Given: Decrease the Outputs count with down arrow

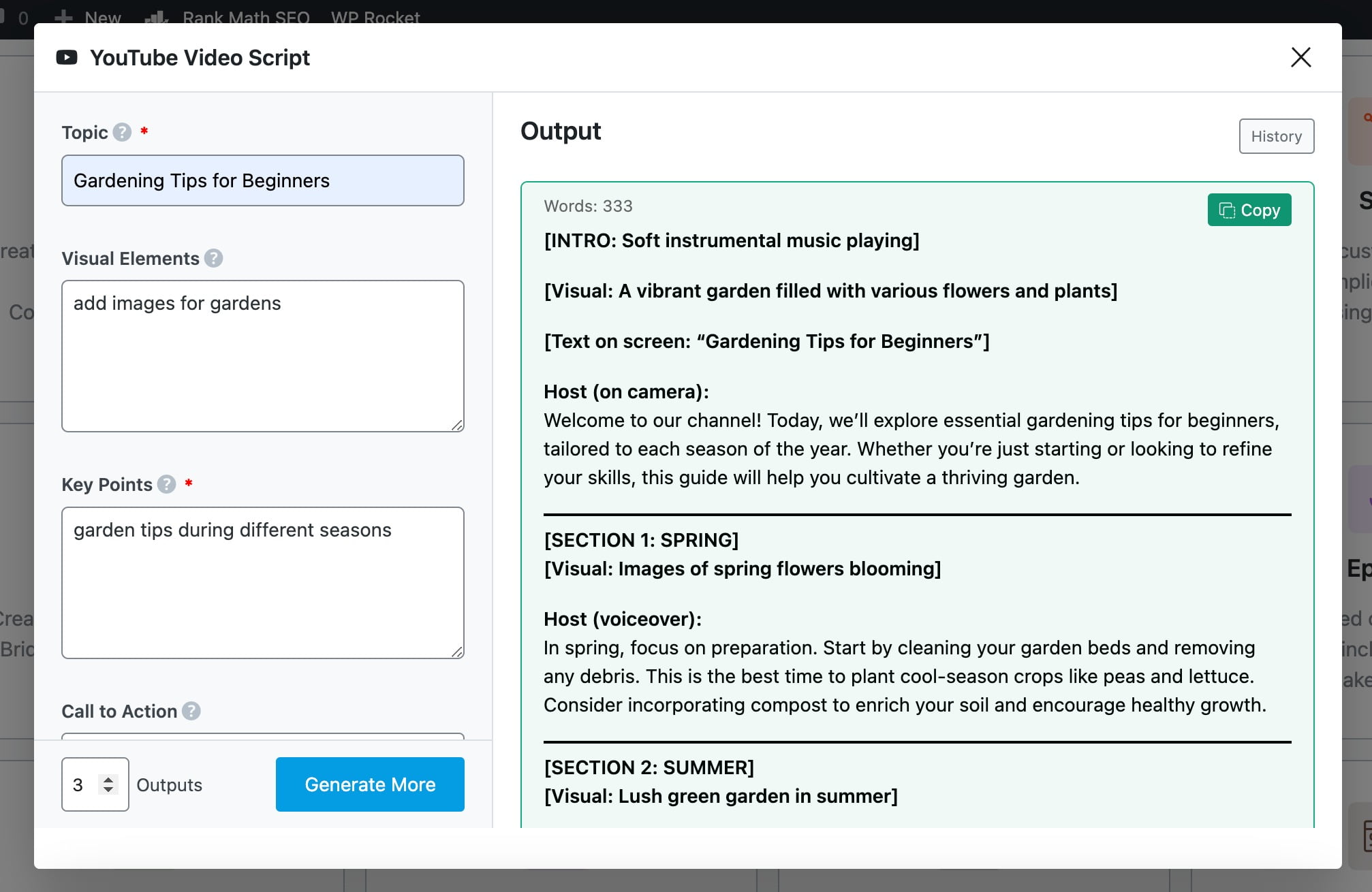Looking at the screenshot, I should pos(108,790).
